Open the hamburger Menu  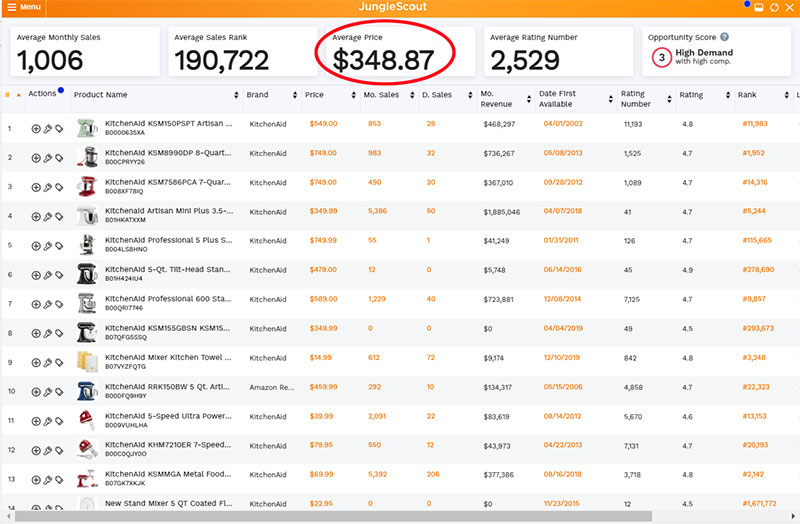coord(24,7)
